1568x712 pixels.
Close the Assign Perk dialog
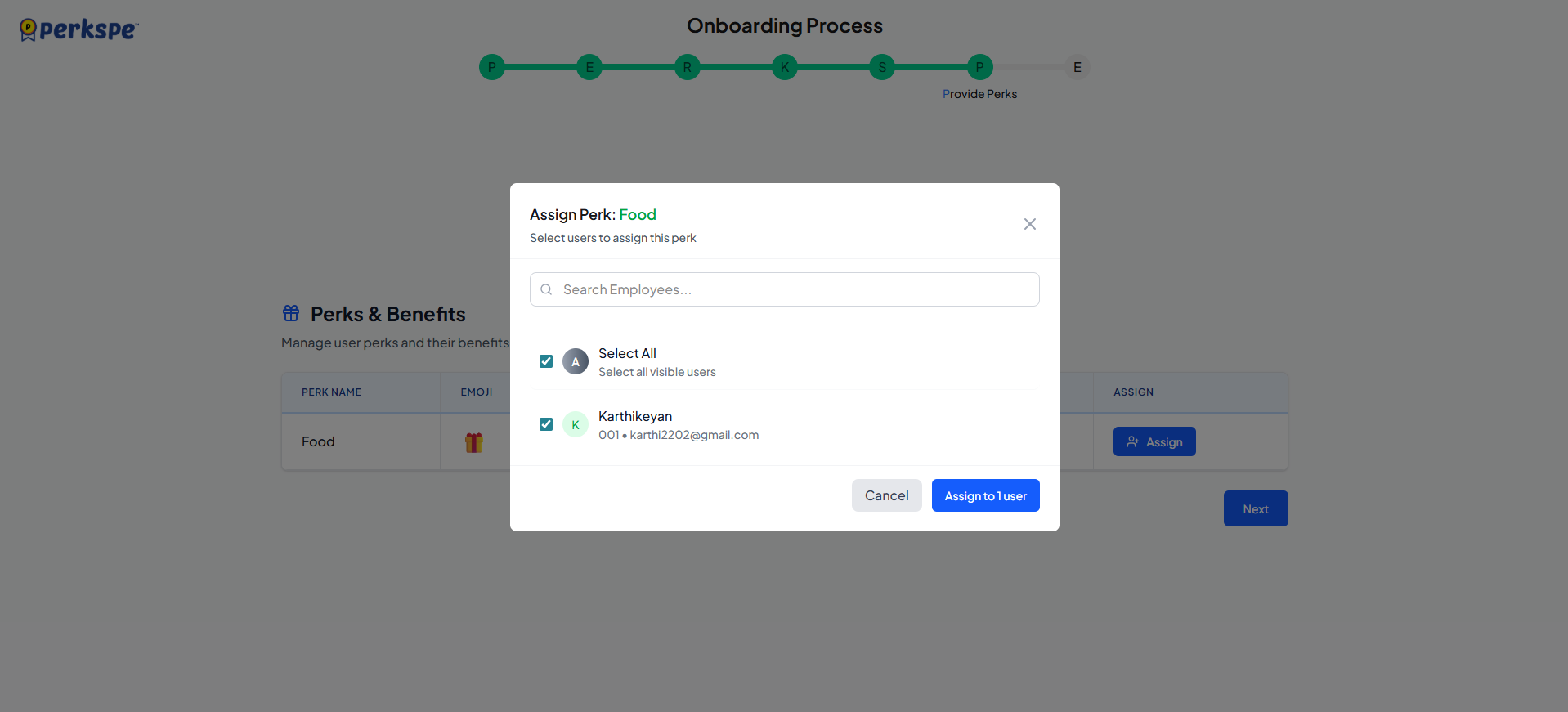click(x=1029, y=224)
